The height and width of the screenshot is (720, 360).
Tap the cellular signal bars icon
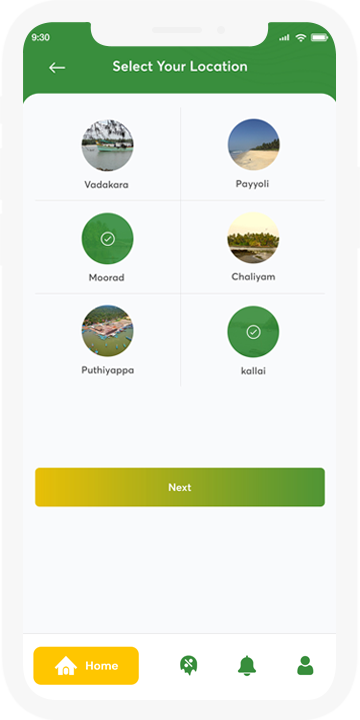click(x=284, y=38)
